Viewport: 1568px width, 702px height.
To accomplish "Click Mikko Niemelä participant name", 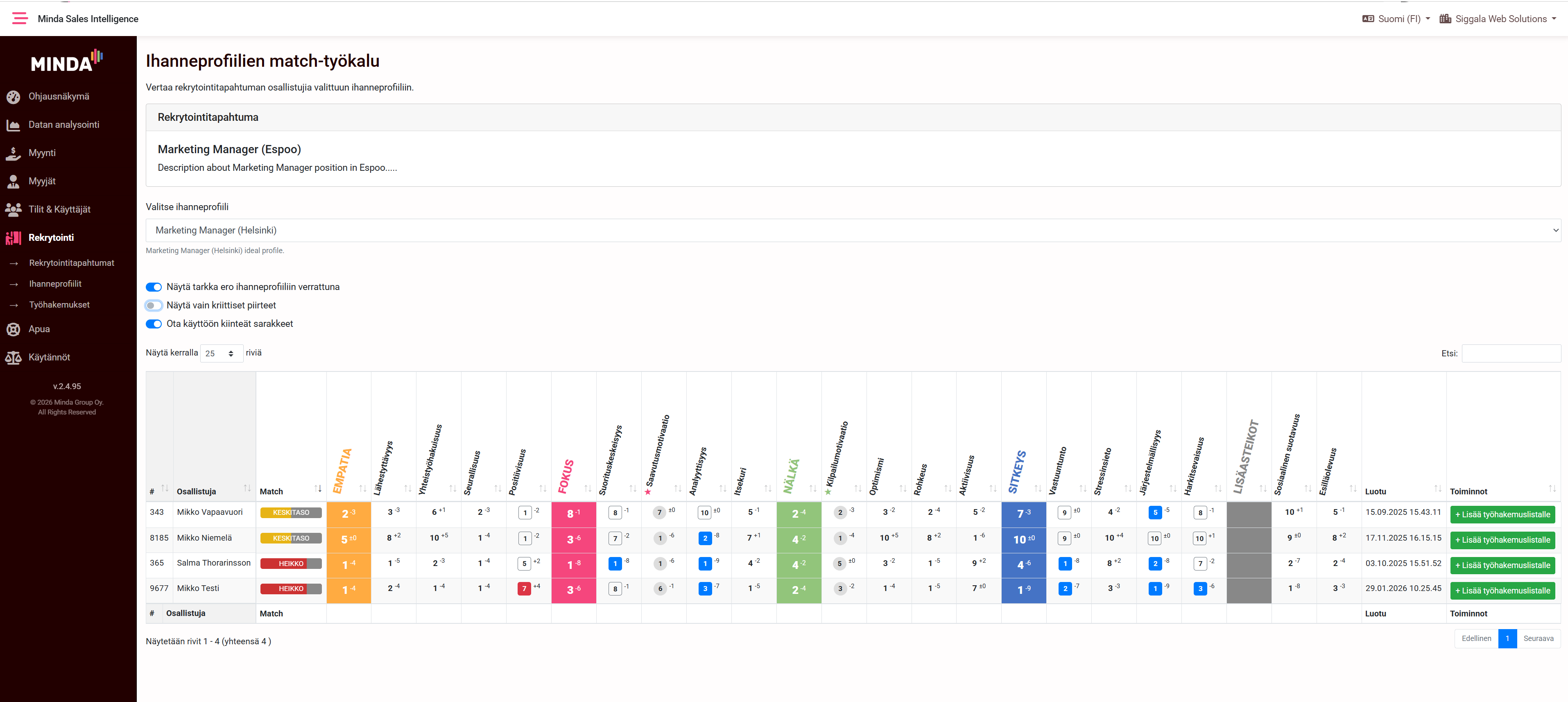I will click(x=204, y=538).
